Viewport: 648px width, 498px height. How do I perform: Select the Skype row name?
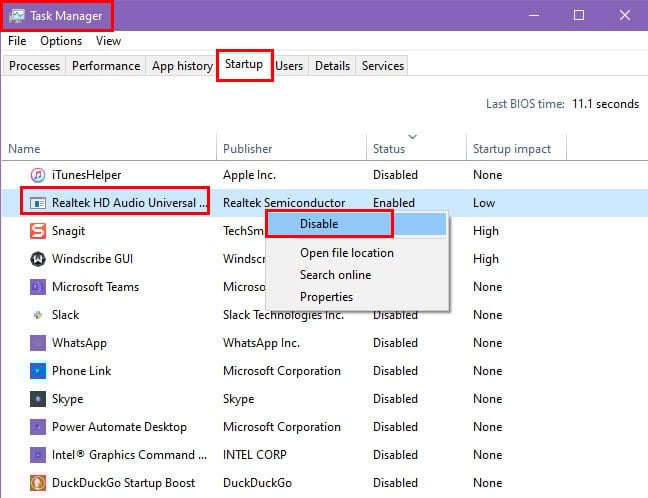[x=67, y=399]
